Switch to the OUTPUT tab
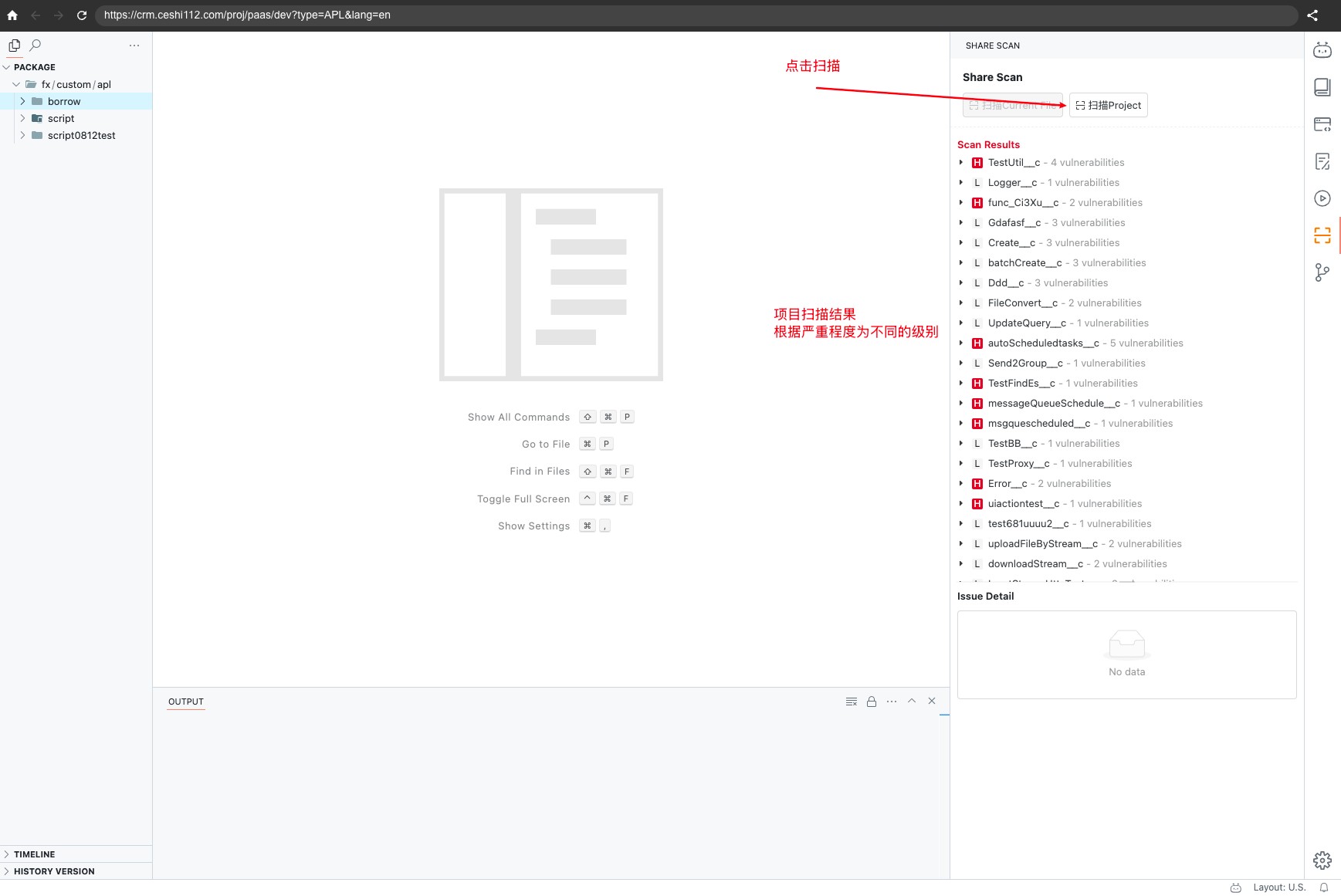 [186, 702]
